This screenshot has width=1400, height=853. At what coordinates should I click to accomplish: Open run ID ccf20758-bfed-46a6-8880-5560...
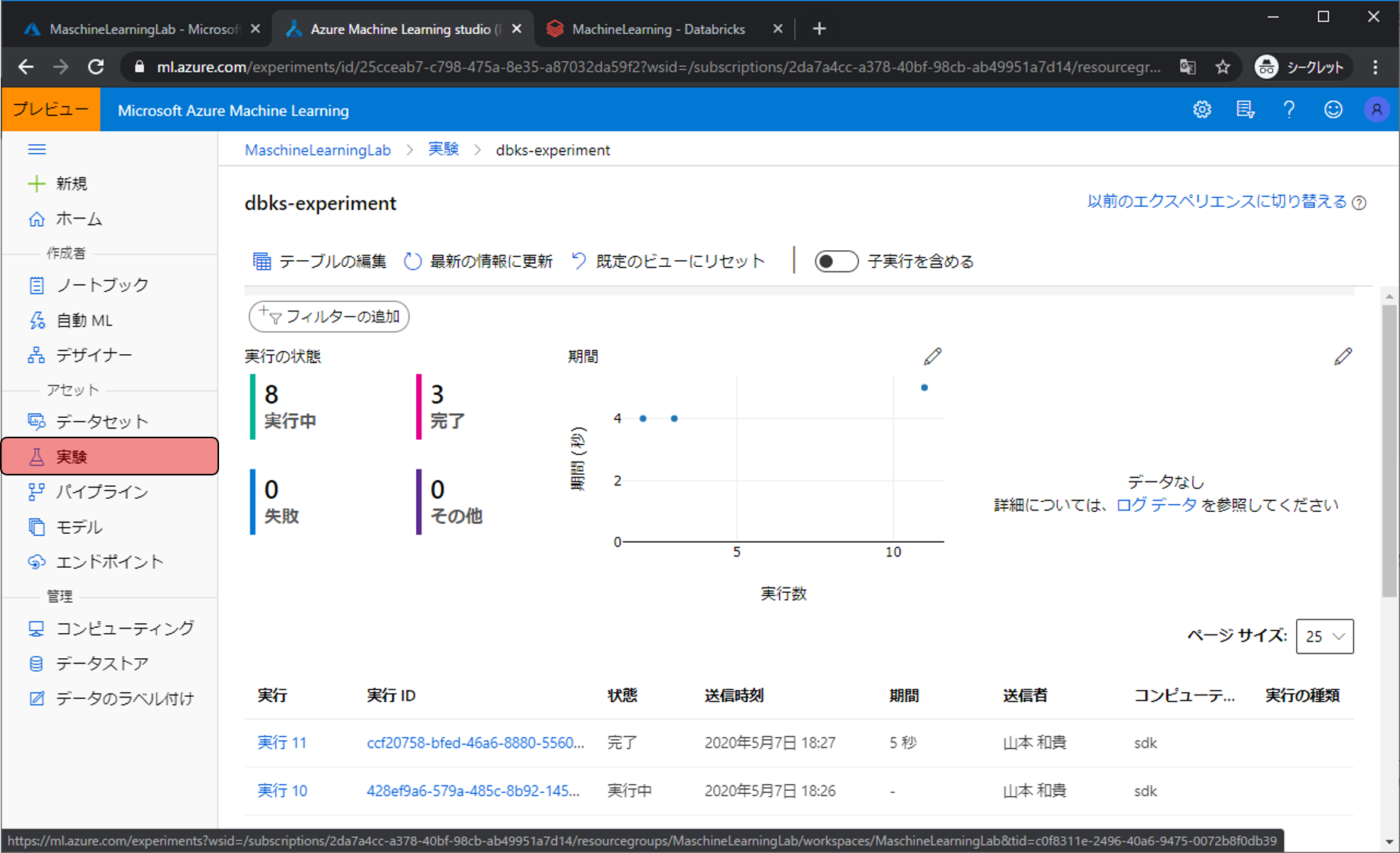pyautogui.click(x=475, y=743)
